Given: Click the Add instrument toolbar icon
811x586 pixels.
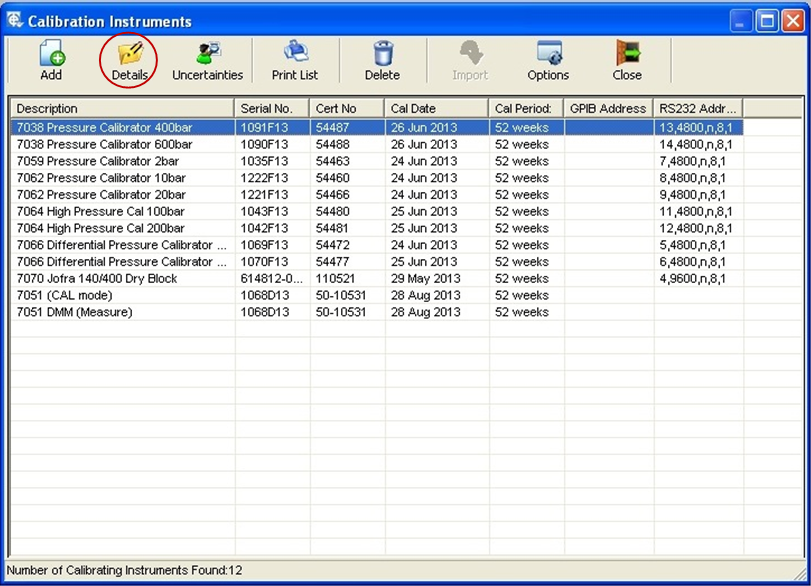Looking at the screenshot, I should pos(51,53).
